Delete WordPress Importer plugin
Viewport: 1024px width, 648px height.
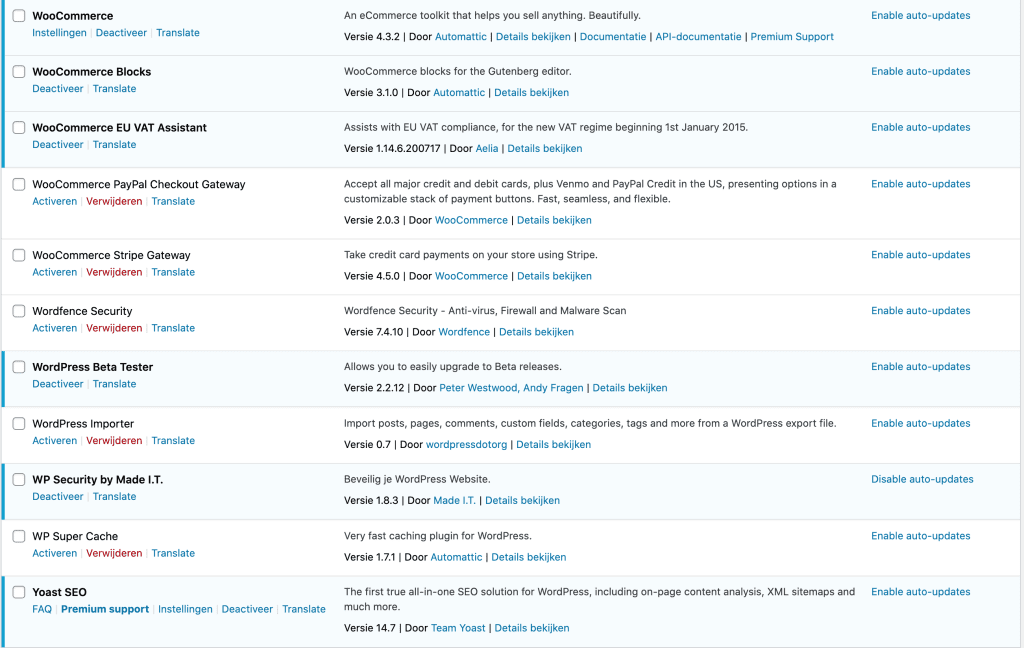[x=114, y=441]
